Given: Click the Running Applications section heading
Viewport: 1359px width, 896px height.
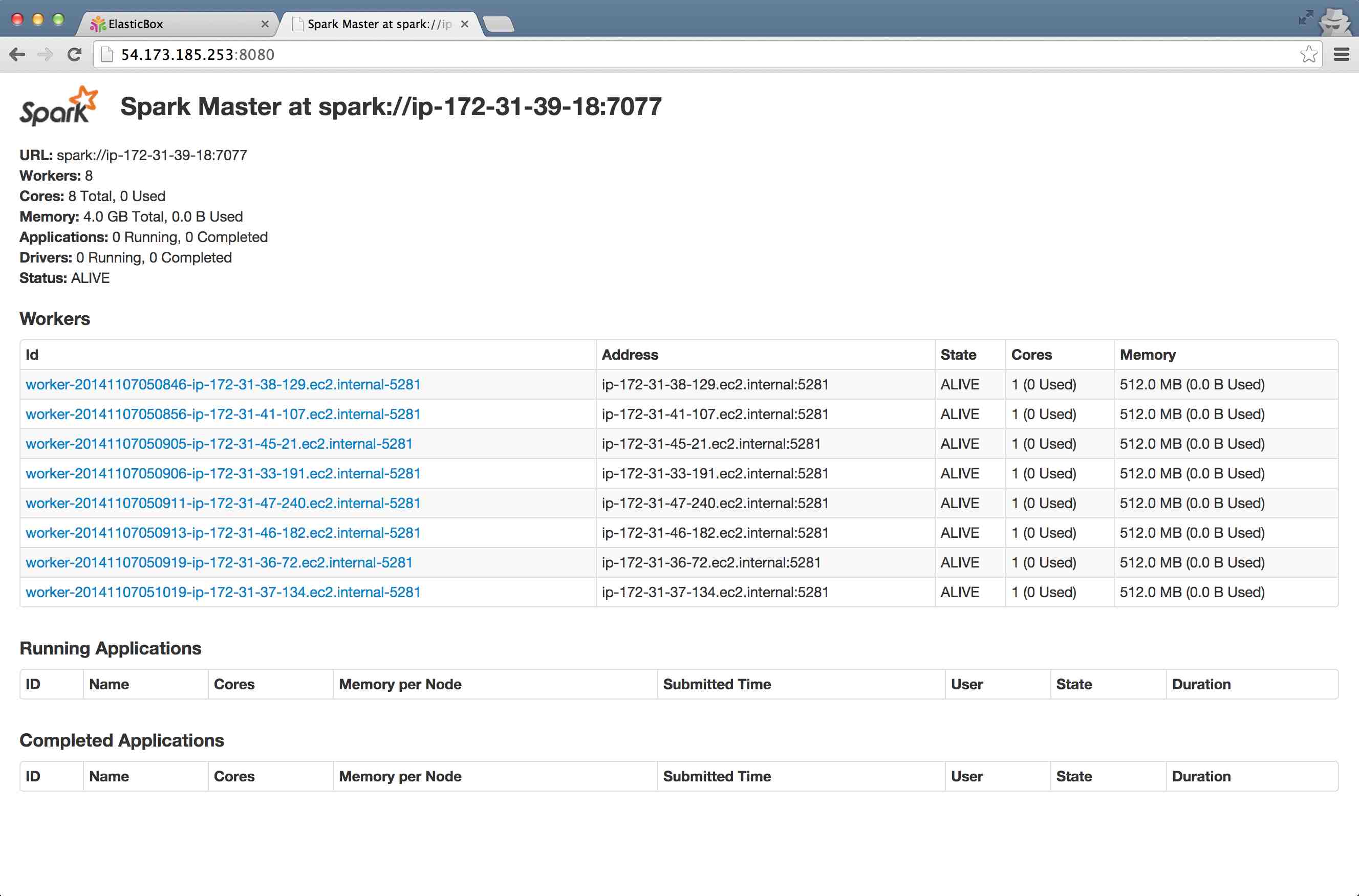Looking at the screenshot, I should 110,648.
